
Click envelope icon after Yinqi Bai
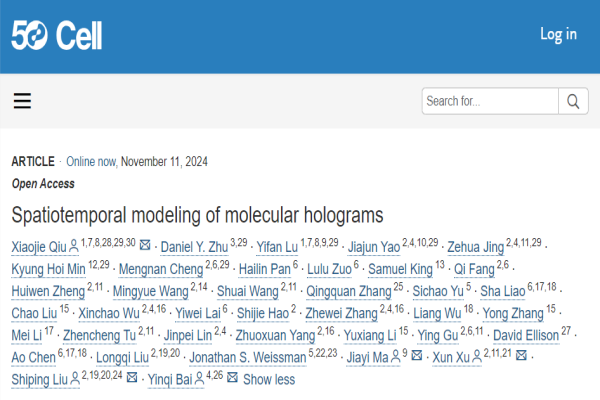click(232, 377)
